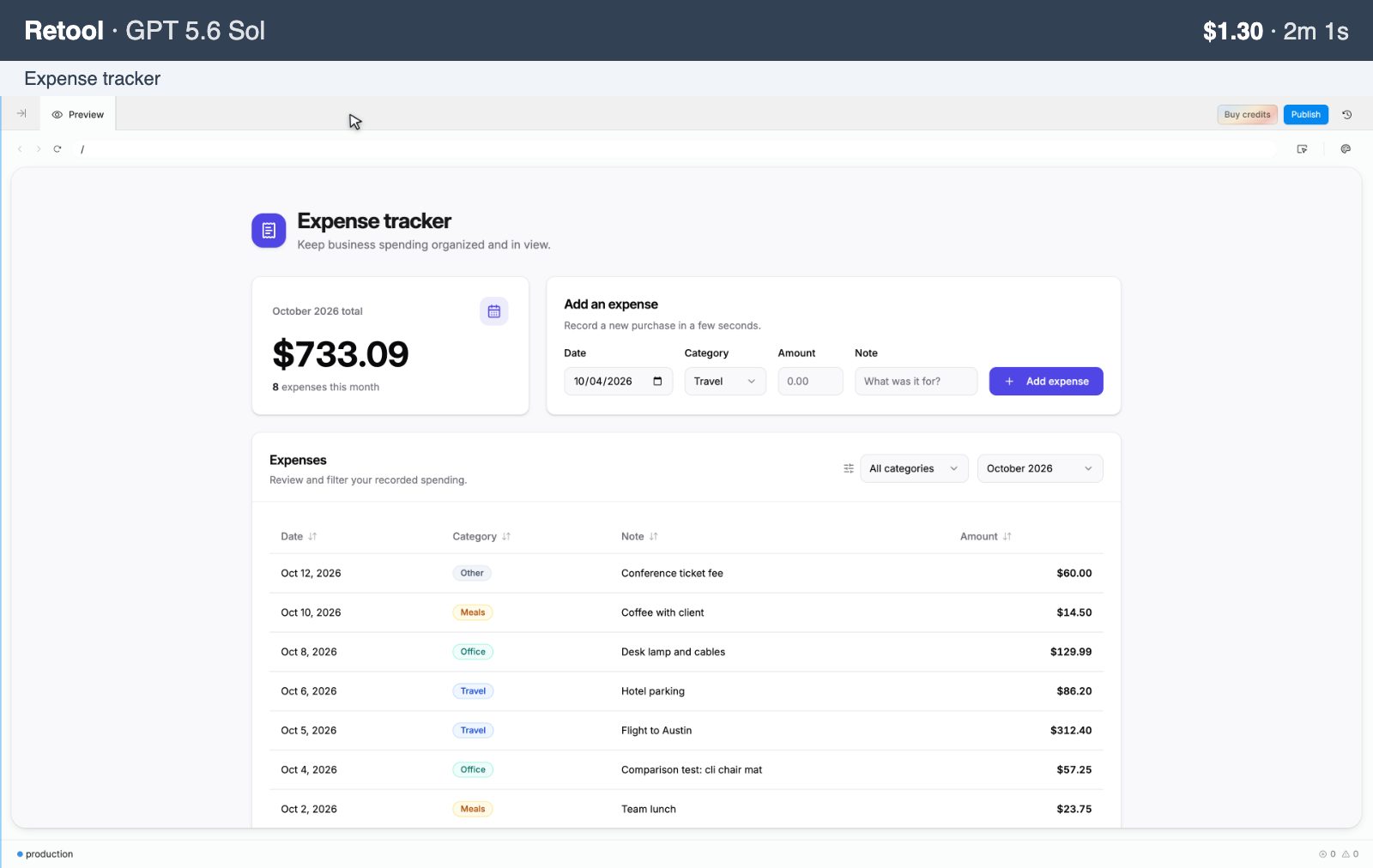This screenshot has height=868, width=1373.
Task: Click the production environment indicator
Action: coord(45,854)
